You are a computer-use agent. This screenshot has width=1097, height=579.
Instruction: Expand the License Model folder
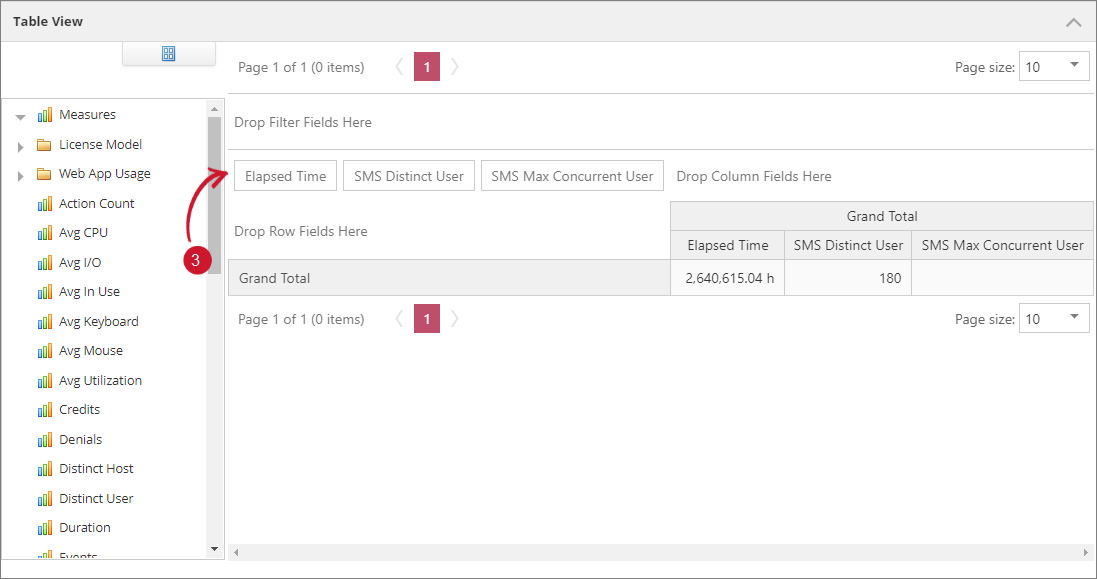[x=20, y=146]
